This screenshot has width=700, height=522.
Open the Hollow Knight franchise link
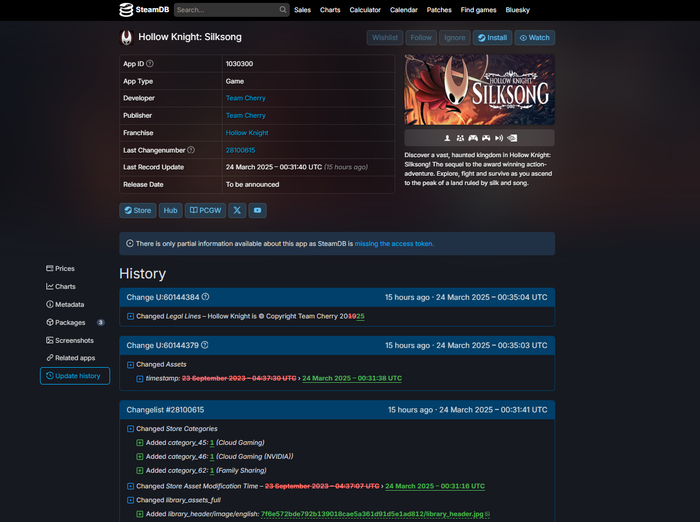(x=247, y=133)
